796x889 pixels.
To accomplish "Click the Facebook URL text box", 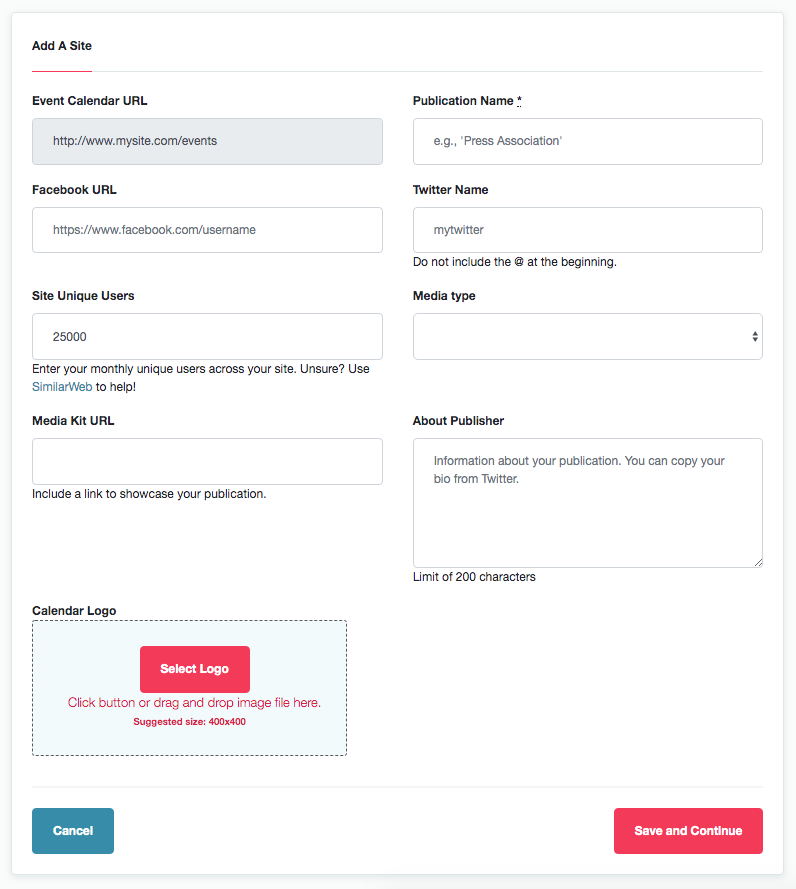I will click(x=207, y=230).
